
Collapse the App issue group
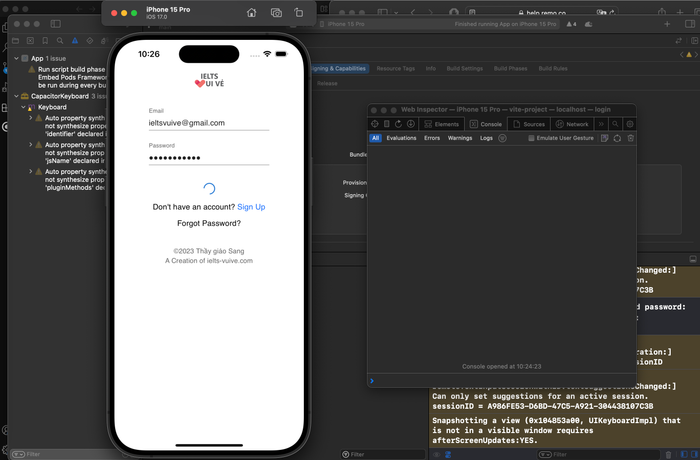(16, 58)
